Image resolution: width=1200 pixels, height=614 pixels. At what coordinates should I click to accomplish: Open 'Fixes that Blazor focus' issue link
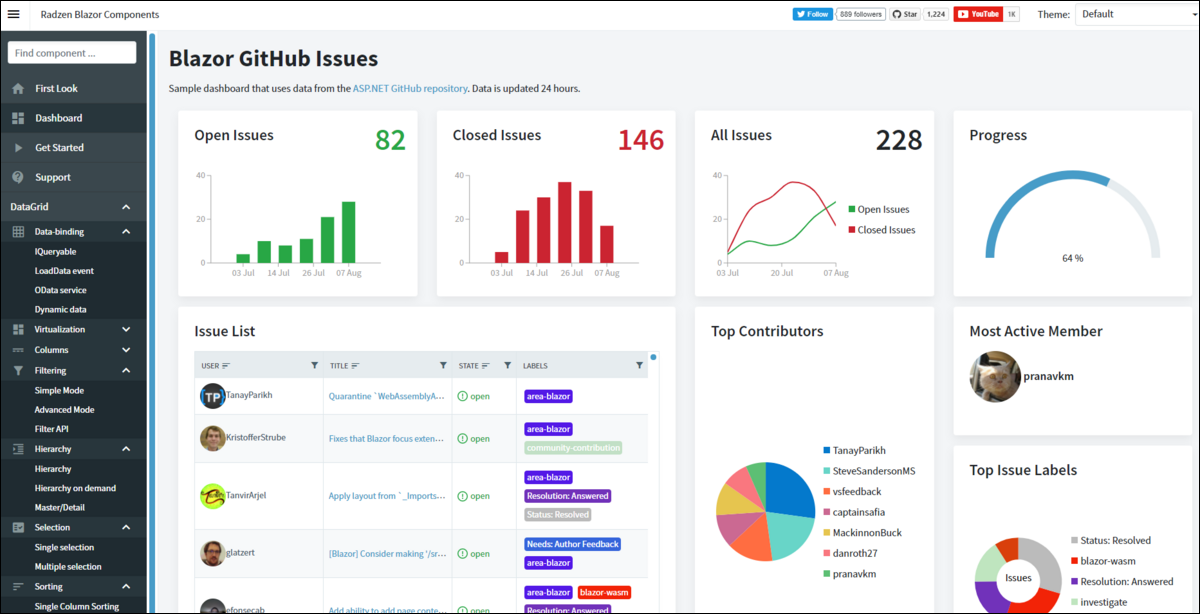point(387,438)
